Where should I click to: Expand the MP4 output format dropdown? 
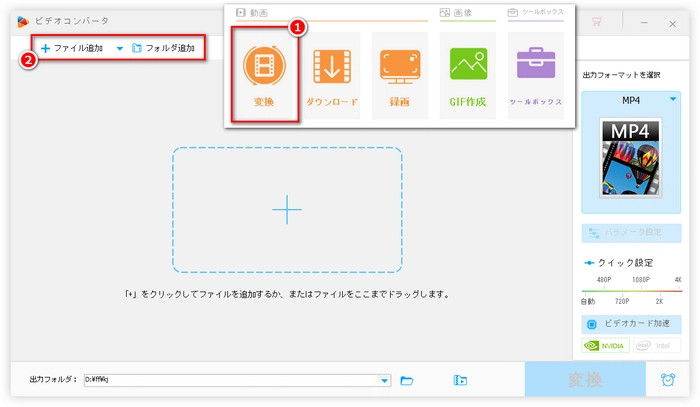[x=673, y=99]
